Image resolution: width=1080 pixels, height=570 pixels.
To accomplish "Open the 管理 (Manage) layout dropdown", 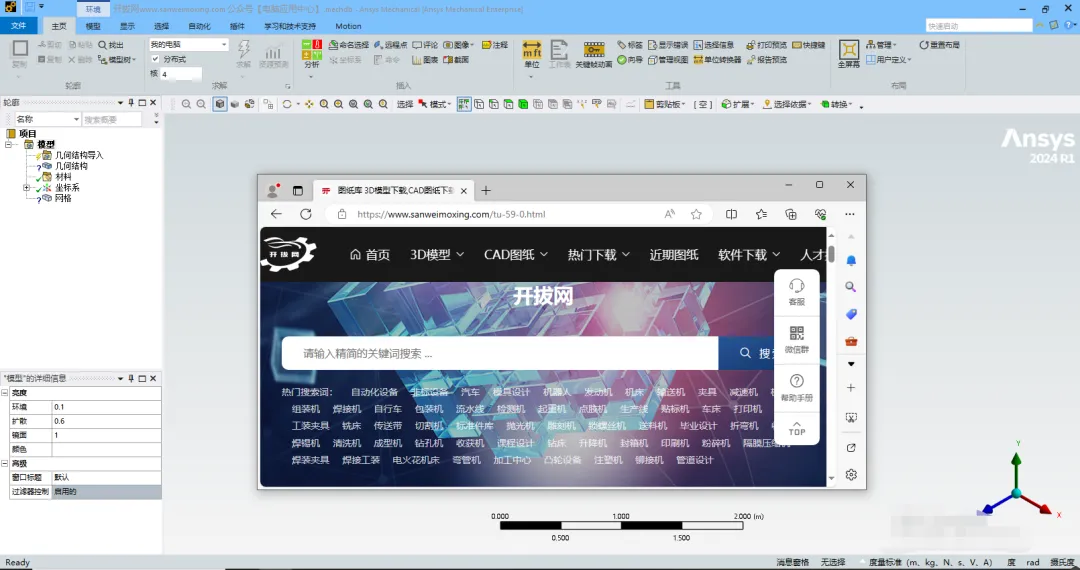I will click(x=881, y=45).
